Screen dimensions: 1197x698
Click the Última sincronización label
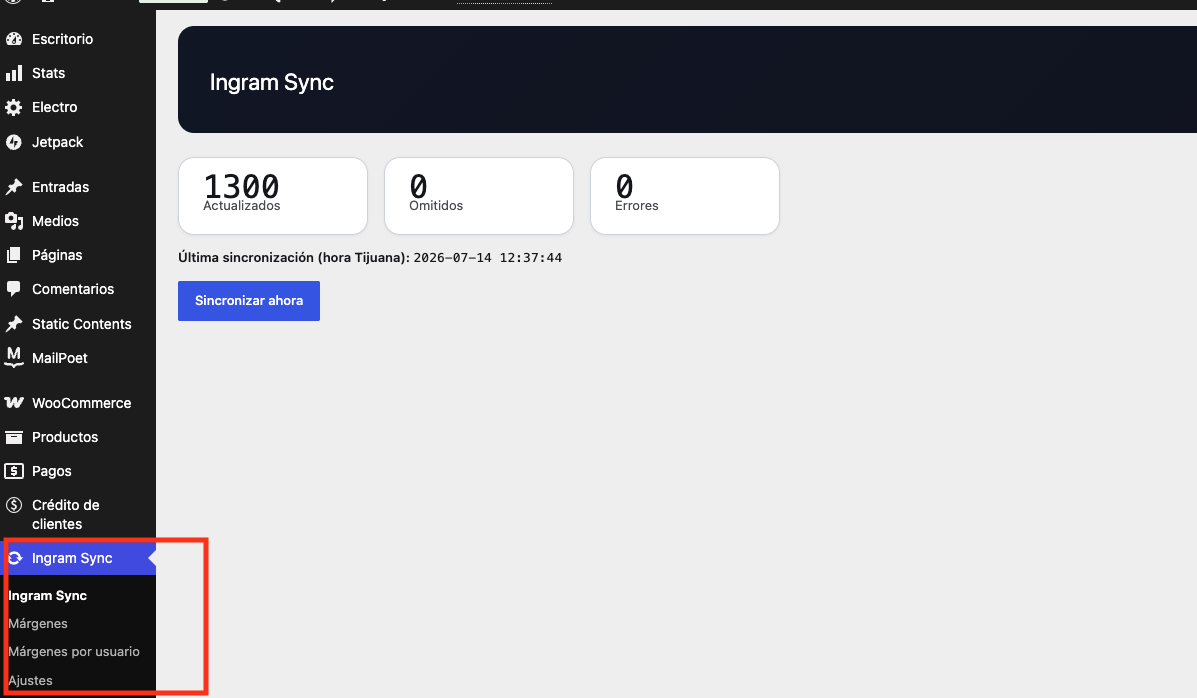pyautogui.click(x=294, y=258)
